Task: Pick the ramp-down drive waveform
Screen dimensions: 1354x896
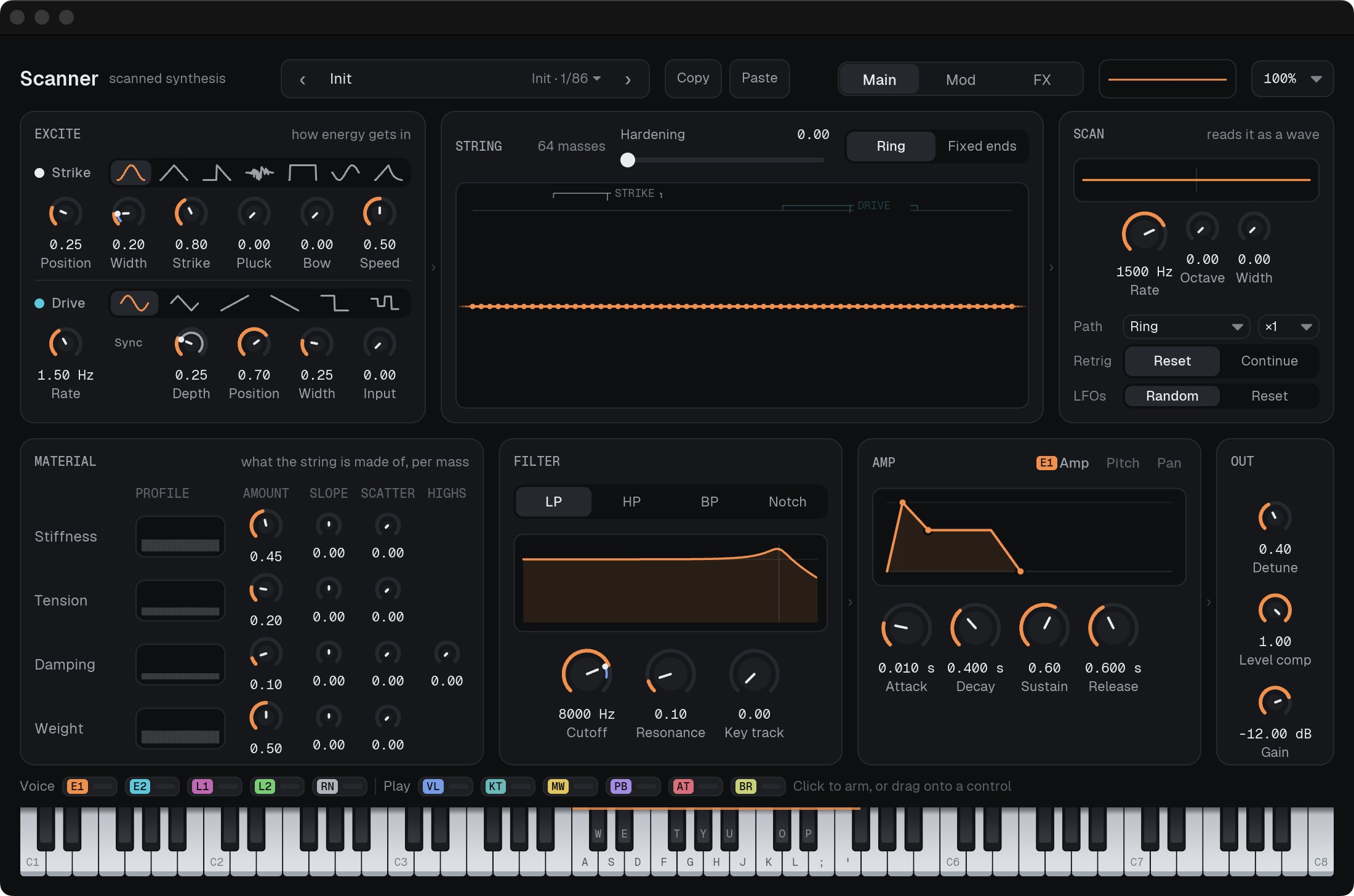Action: click(284, 303)
